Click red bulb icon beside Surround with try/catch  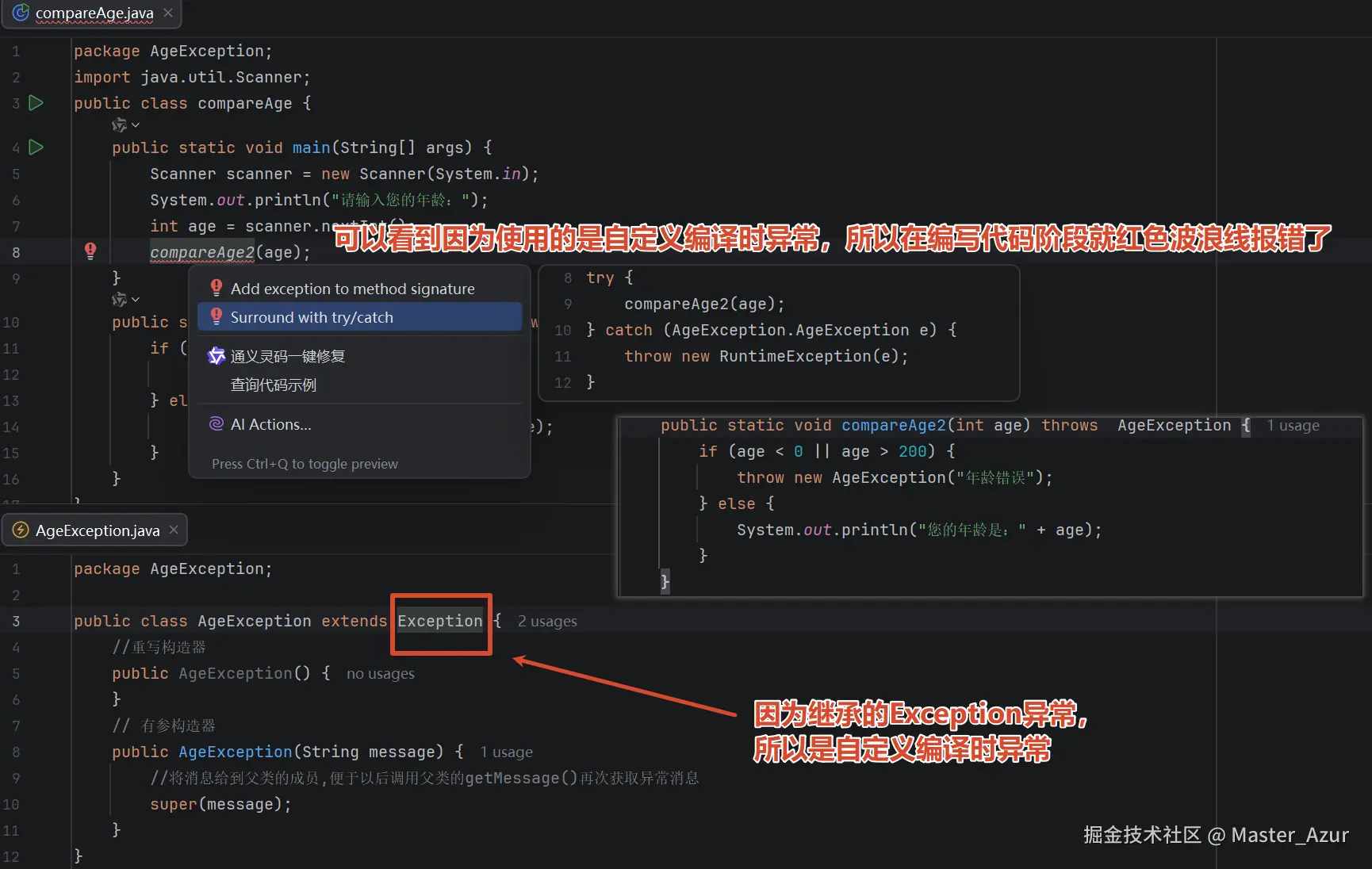point(216,316)
